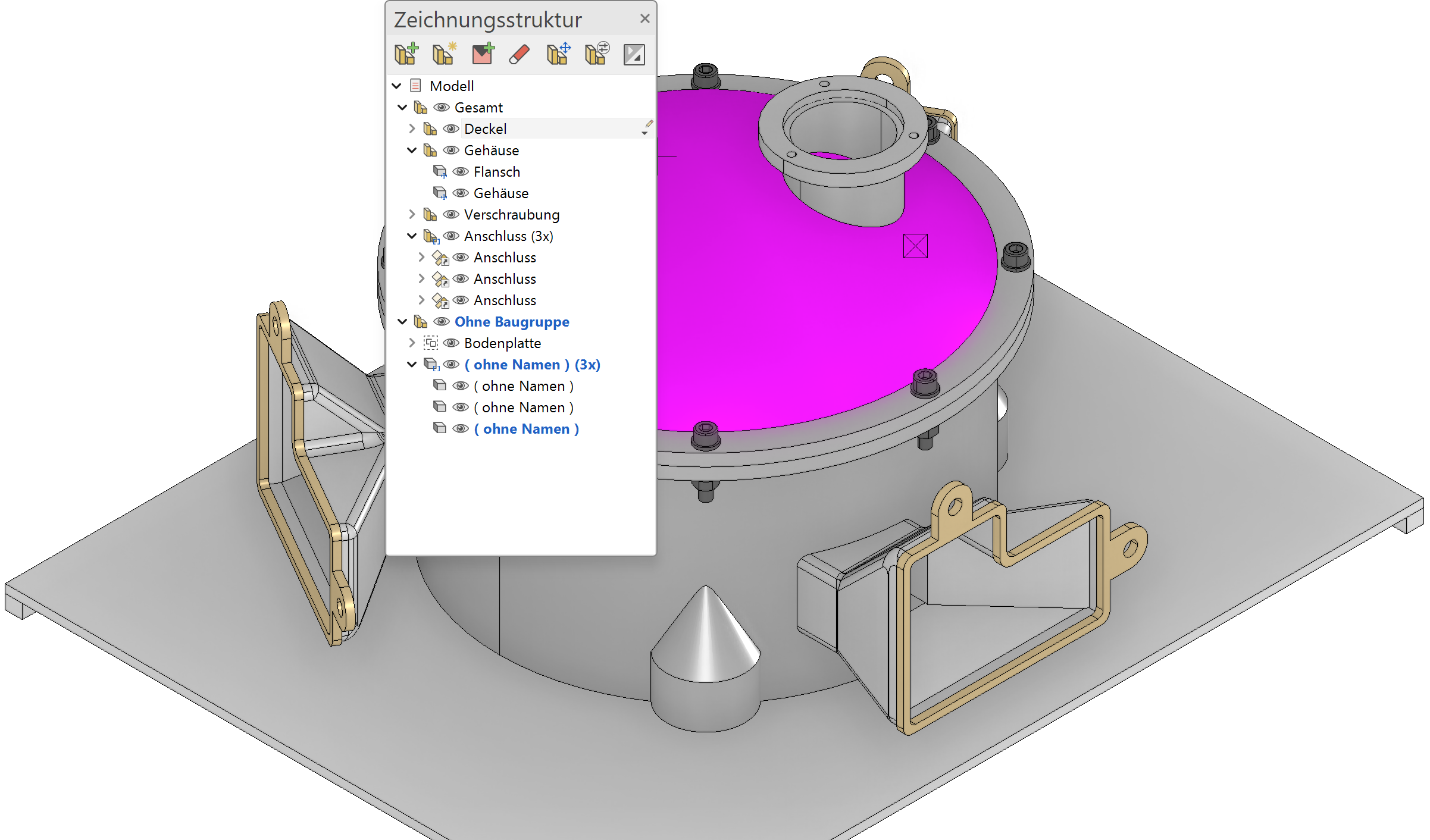Open the assembly settings icon with sliders
1430x840 pixels.
596,54
